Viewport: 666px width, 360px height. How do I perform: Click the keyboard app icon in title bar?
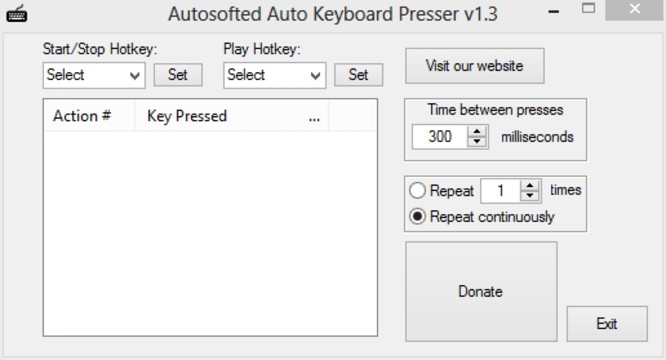17,14
